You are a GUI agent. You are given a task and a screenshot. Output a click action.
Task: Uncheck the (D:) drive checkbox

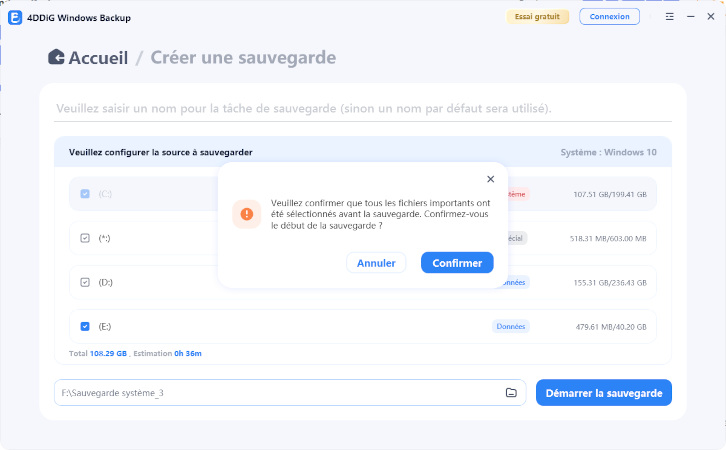pyautogui.click(x=85, y=282)
